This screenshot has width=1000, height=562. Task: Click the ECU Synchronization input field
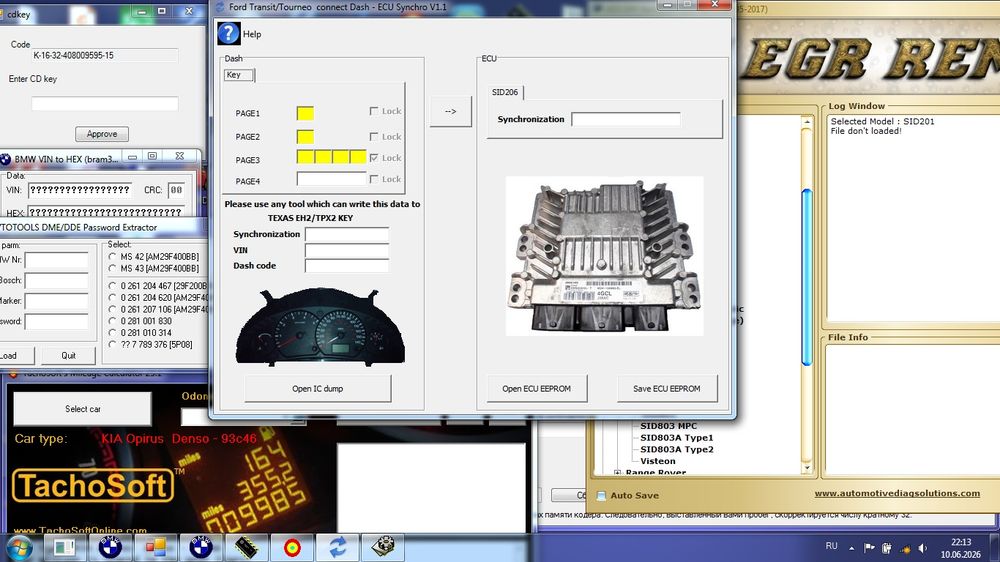(626, 119)
